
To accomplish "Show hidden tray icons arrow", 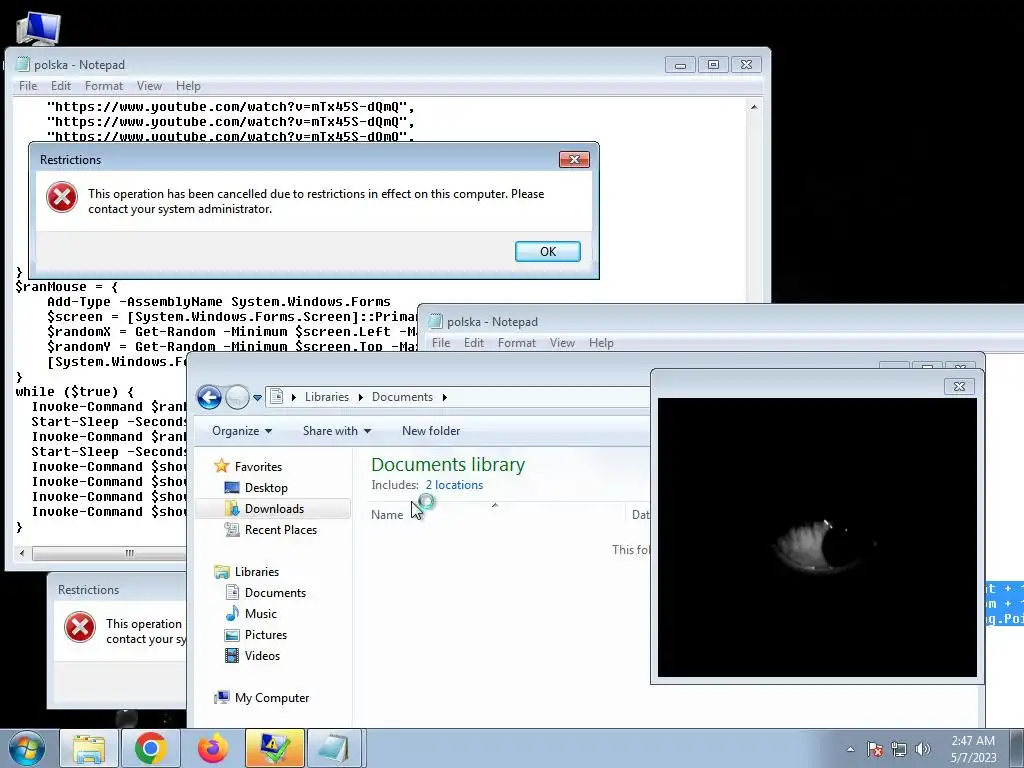I will pos(850,749).
